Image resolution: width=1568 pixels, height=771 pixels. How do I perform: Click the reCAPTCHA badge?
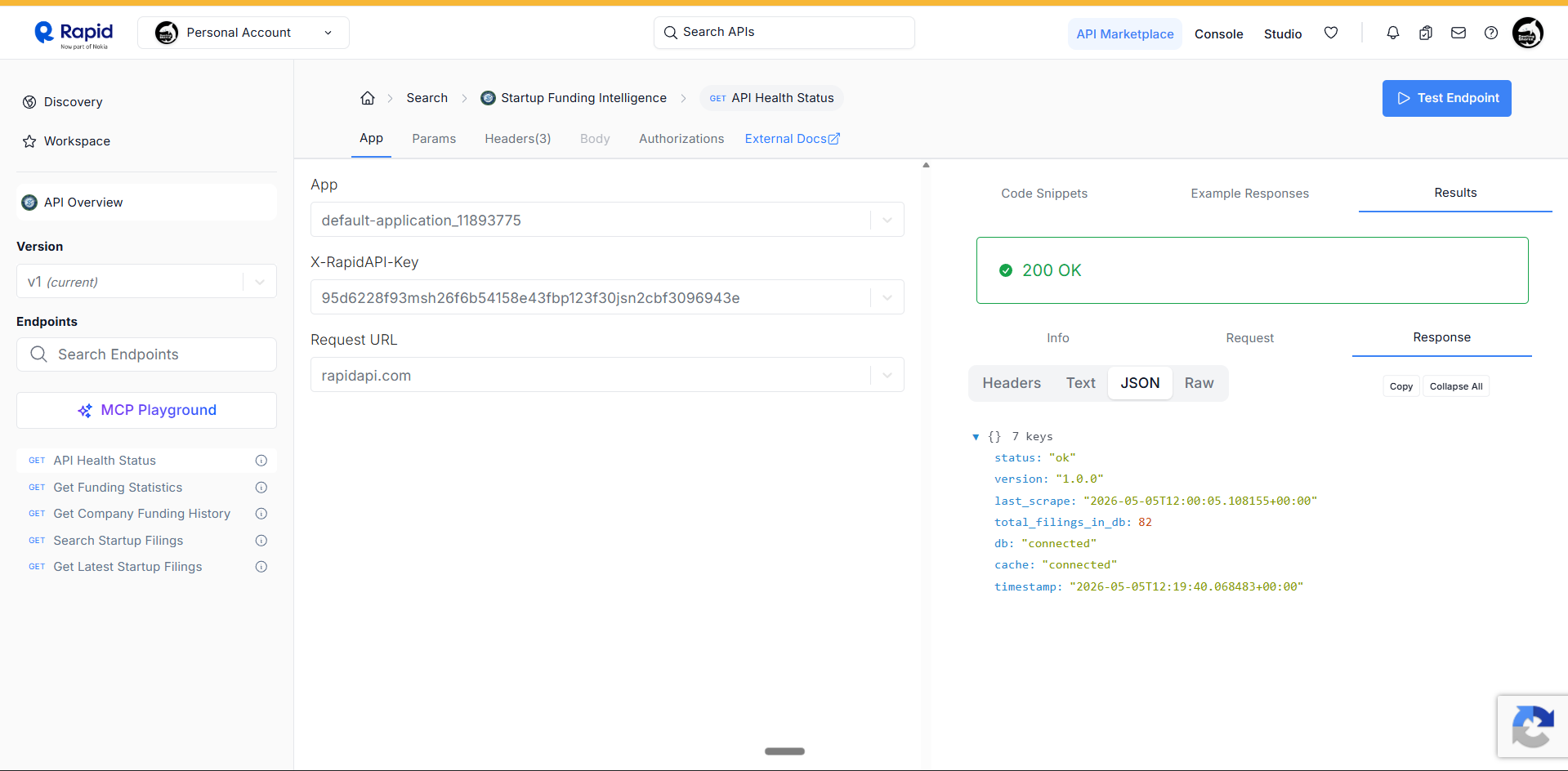pos(1533,726)
